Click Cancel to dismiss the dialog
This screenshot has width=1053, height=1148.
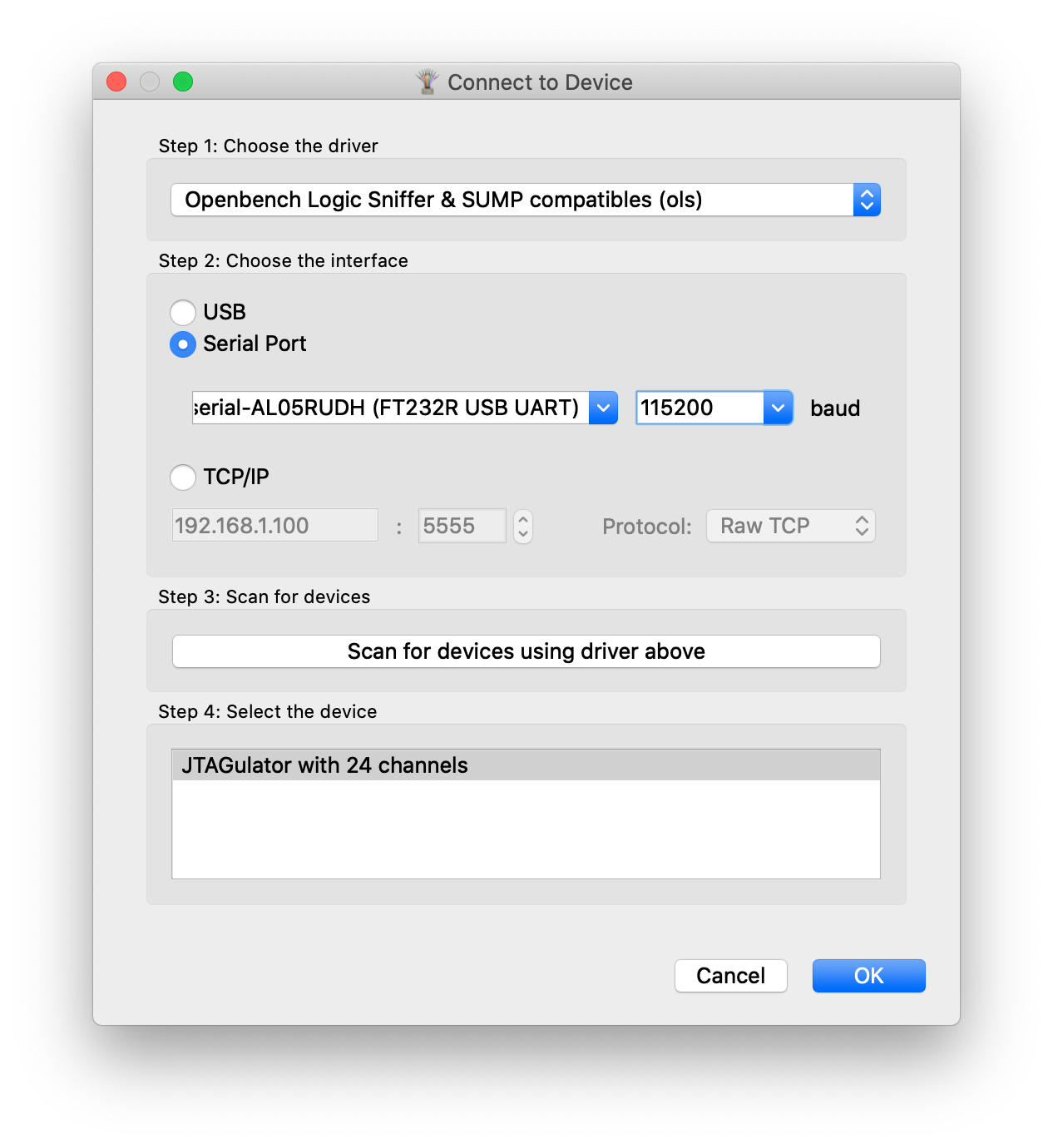[x=731, y=976]
